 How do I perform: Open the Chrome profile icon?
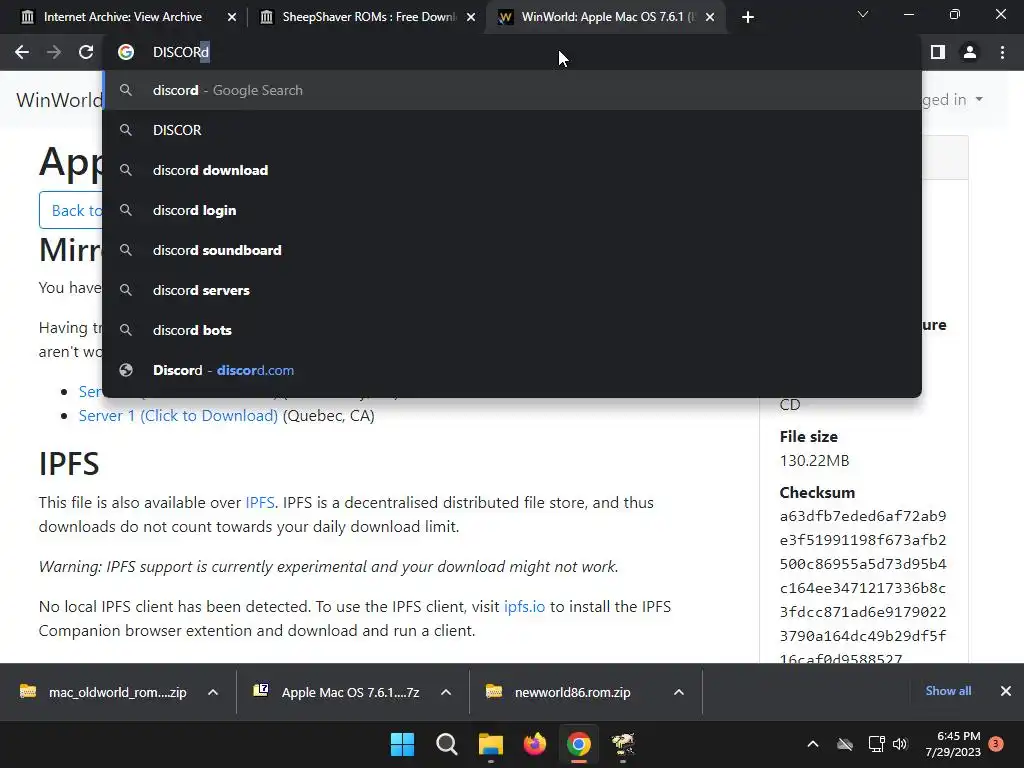970,52
